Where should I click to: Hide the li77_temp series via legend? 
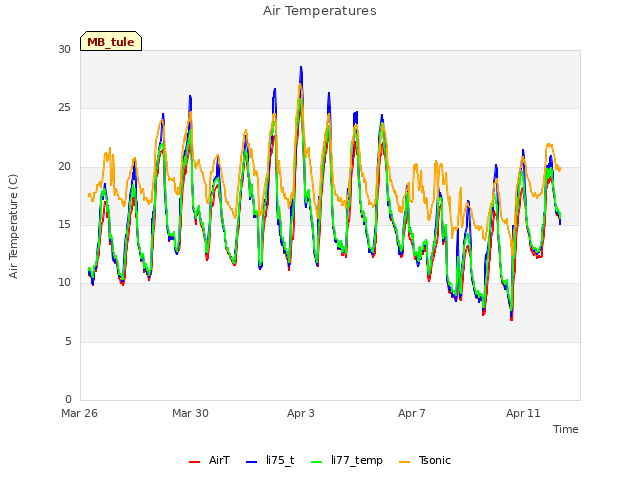click(x=347, y=460)
